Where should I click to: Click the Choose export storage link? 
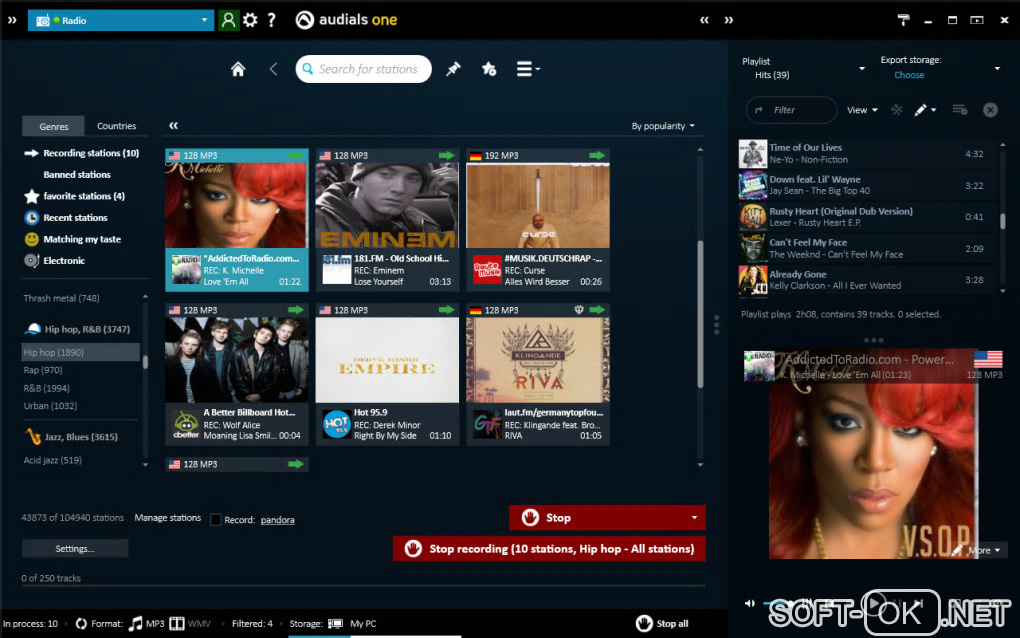click(909, 75)
